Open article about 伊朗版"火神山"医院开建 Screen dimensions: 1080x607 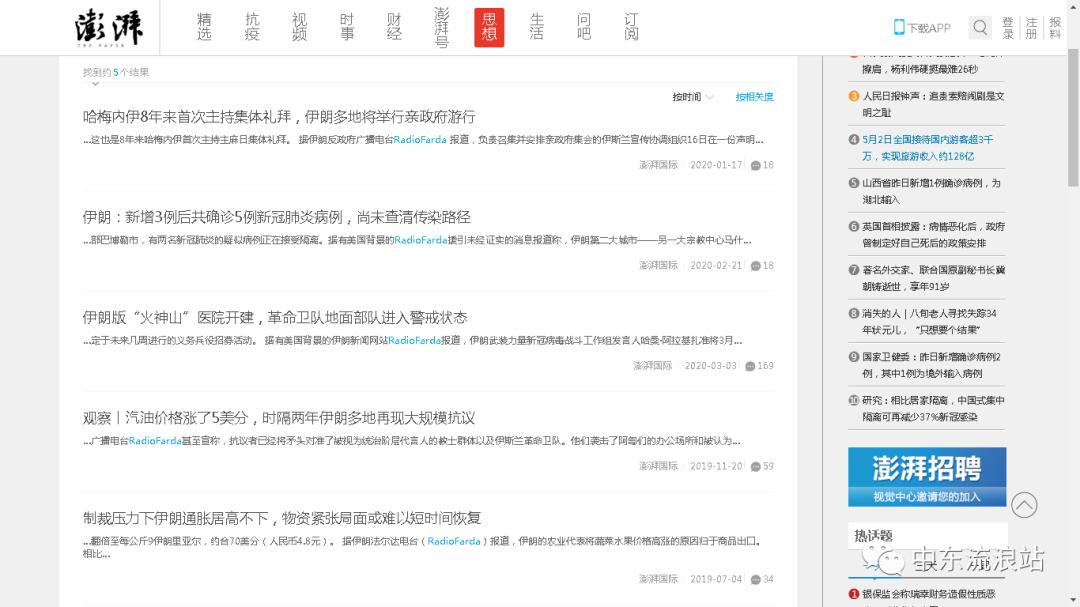click(275, 317)
